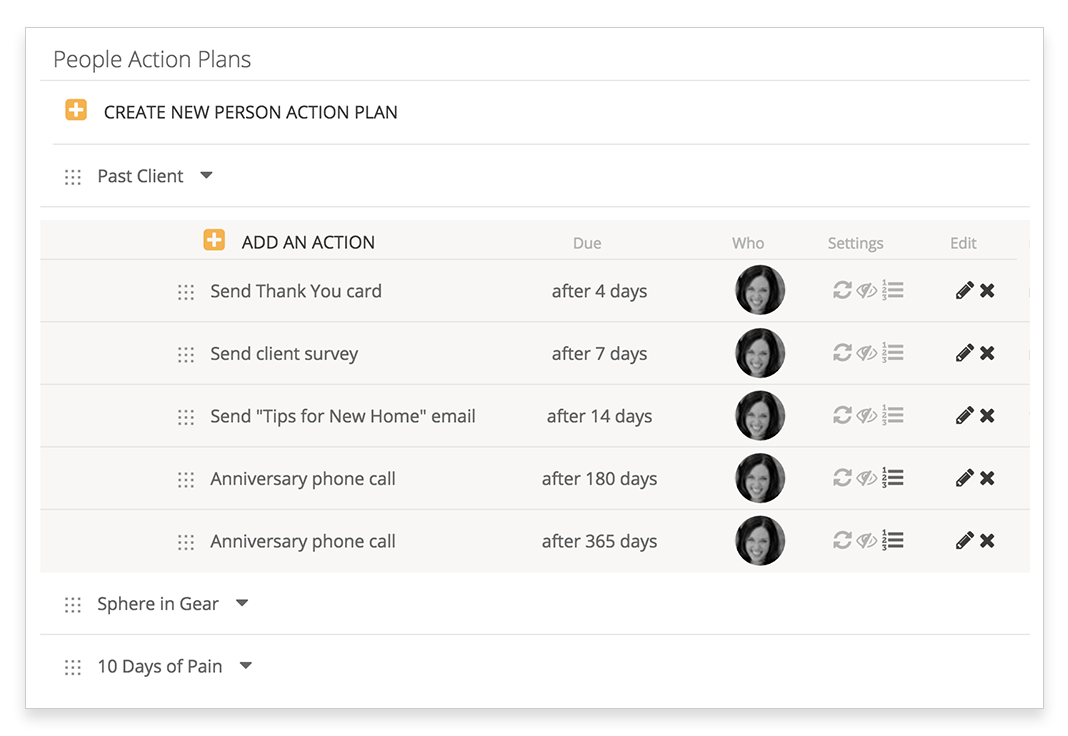The height and width of the screenshot is (736, 1068).
Task: Click avatar in Tips for New Home row
Action: pyautogui.click(x=760, y=415)
